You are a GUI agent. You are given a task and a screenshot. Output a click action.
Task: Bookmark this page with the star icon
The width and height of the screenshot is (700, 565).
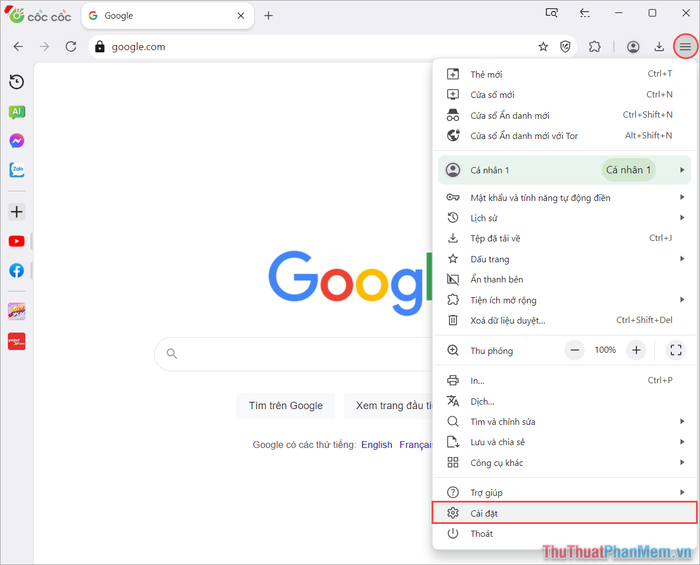tap(543, 46)
